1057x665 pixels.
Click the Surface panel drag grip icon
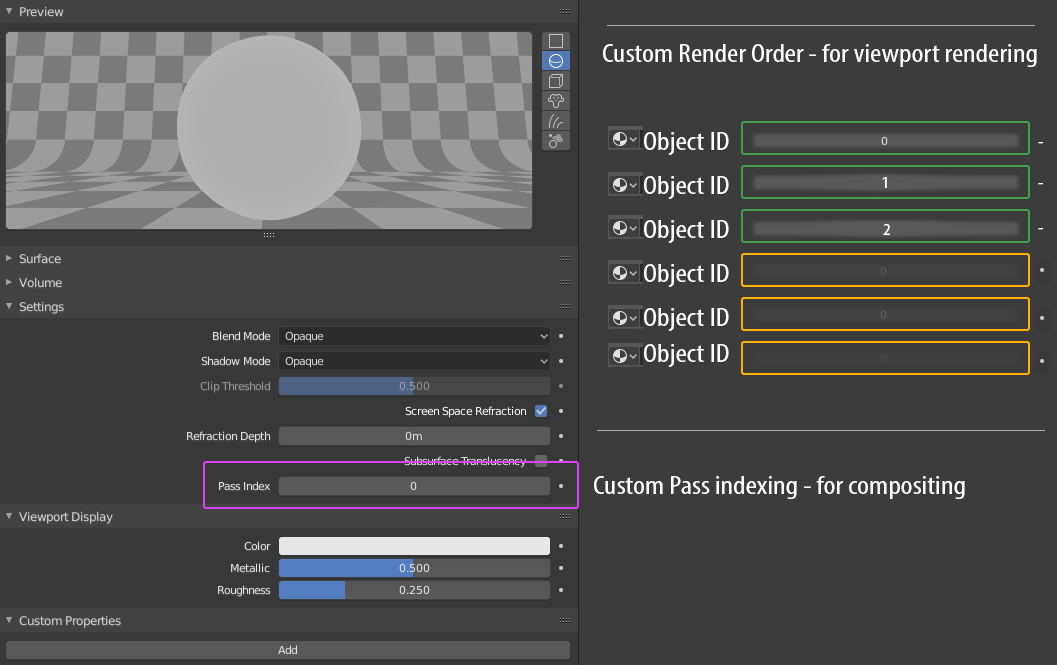tap(565, 258)
